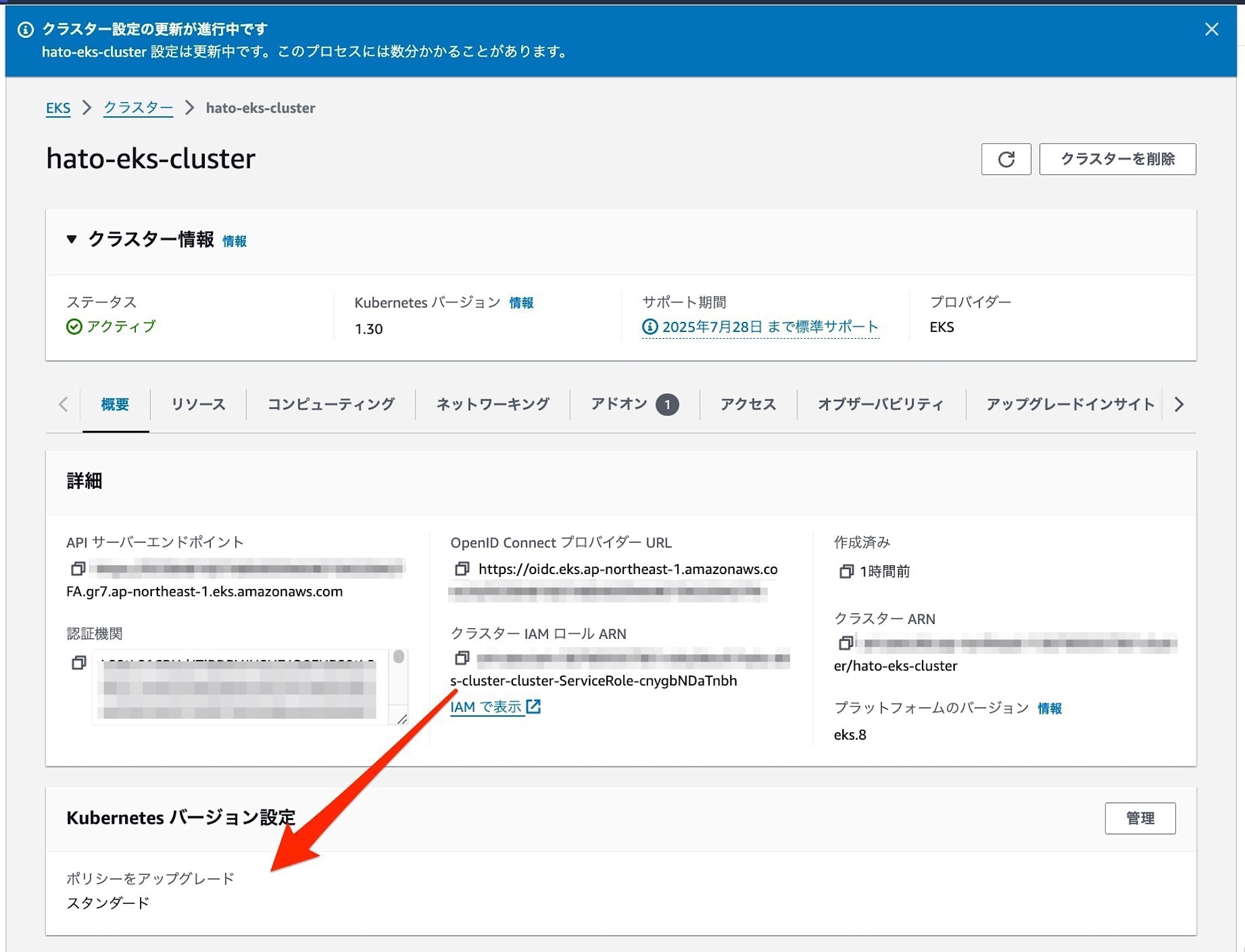Image resolution: width=1245 pixels, height=952 pixels.
Task: Click the スタンダード upgrade policy value
Action: click(x=108, y=903)
